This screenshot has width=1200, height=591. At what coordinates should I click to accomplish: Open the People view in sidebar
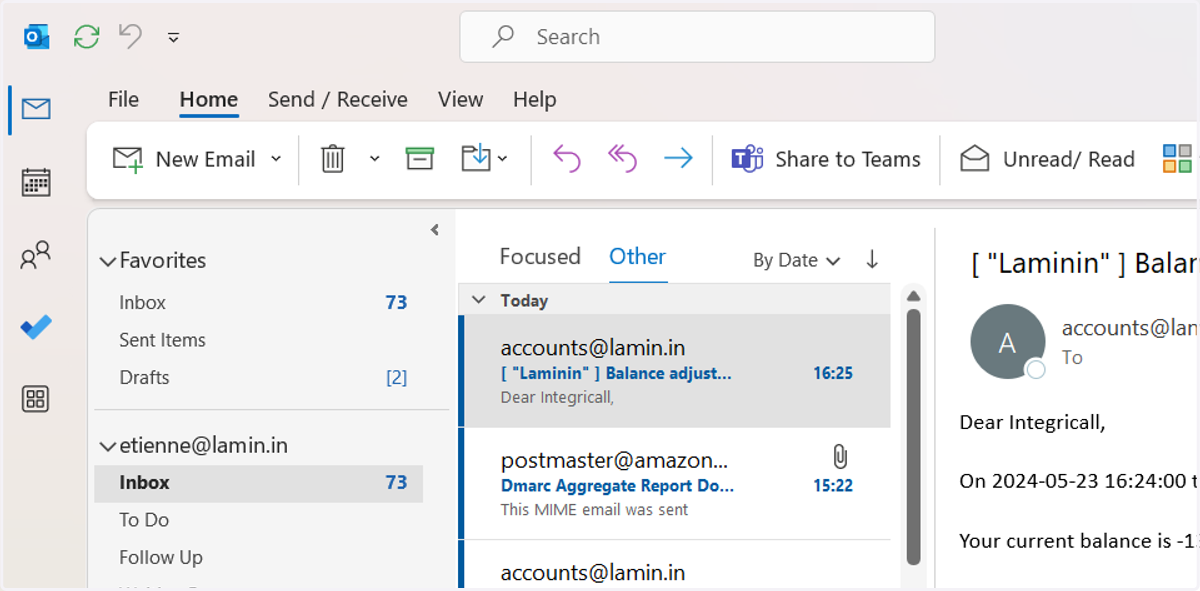point(36,255)
